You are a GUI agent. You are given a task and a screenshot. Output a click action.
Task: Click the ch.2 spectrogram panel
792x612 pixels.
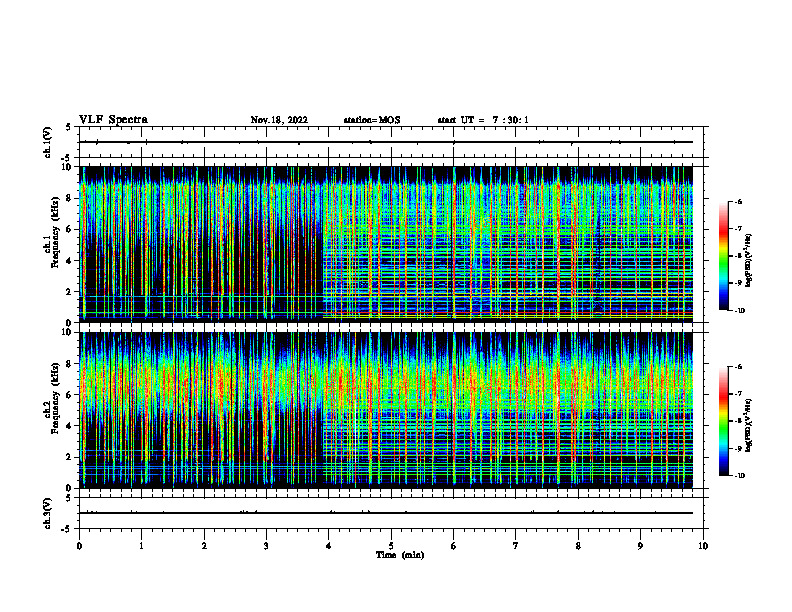coord(386,410)
